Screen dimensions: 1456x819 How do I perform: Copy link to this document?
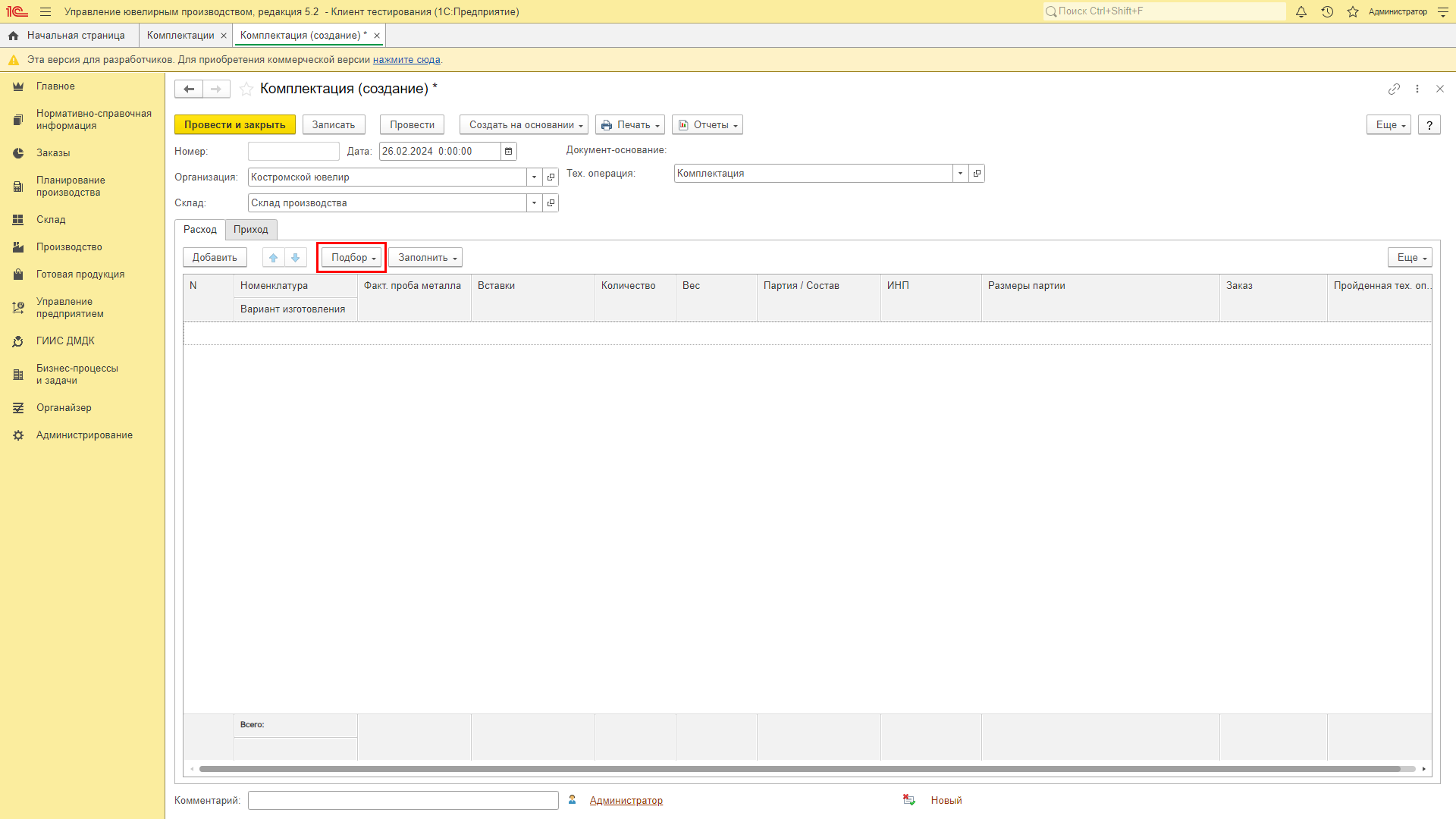point(1394,89)
